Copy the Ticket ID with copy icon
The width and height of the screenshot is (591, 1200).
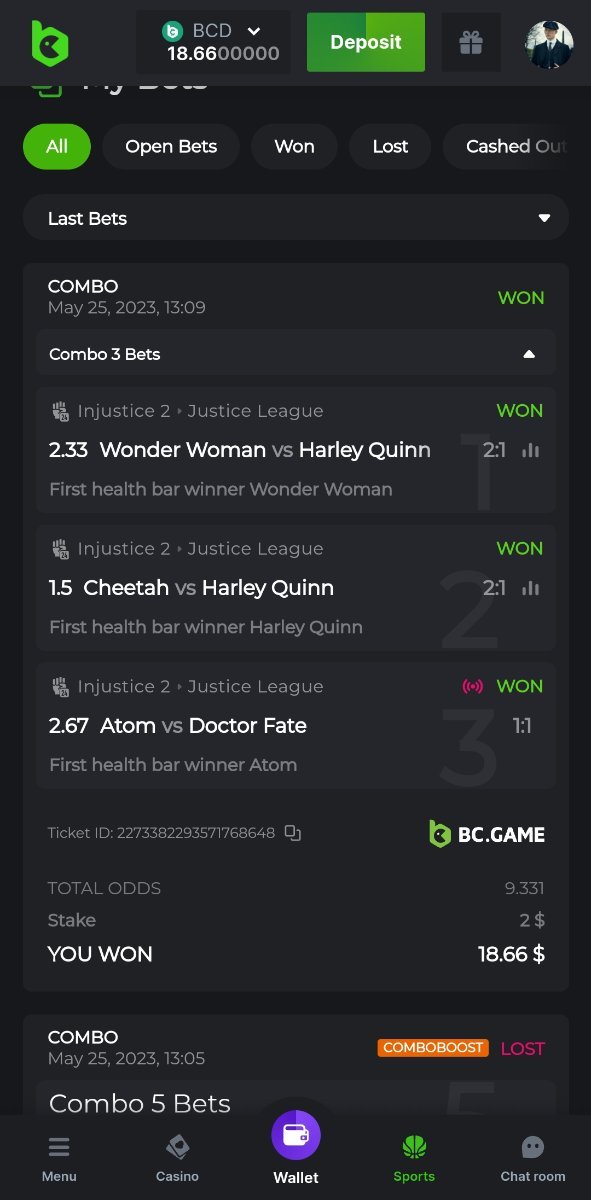(292, 832)
